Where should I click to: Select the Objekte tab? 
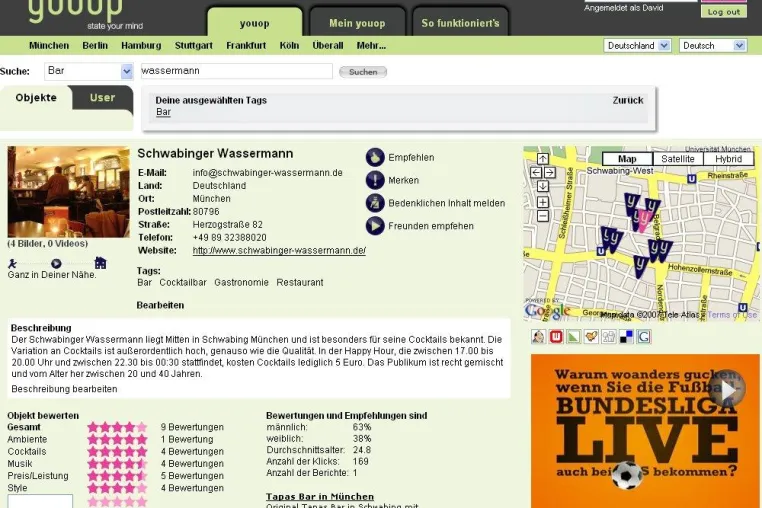point(36,98)
